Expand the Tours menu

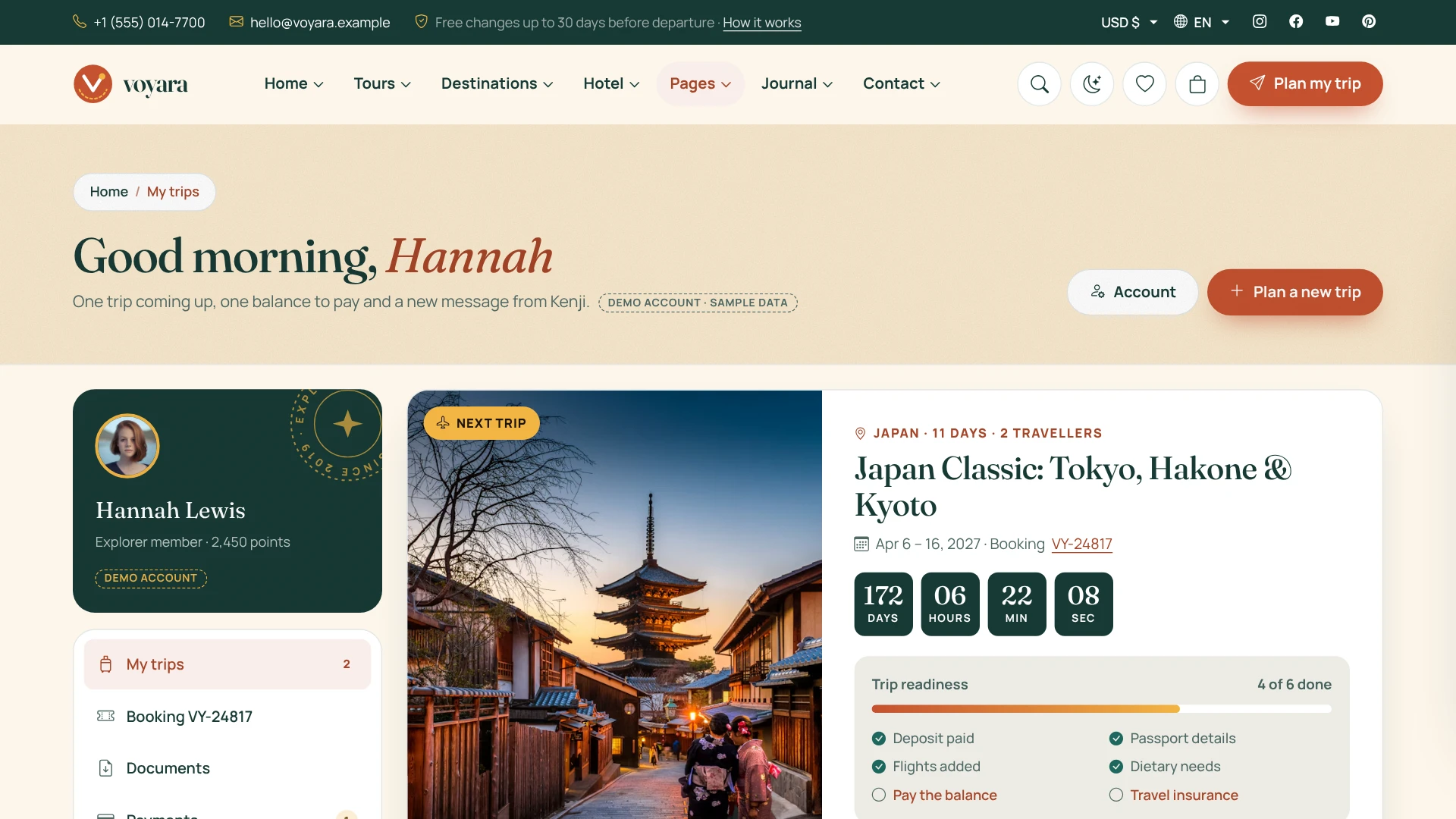click(382, 83)
